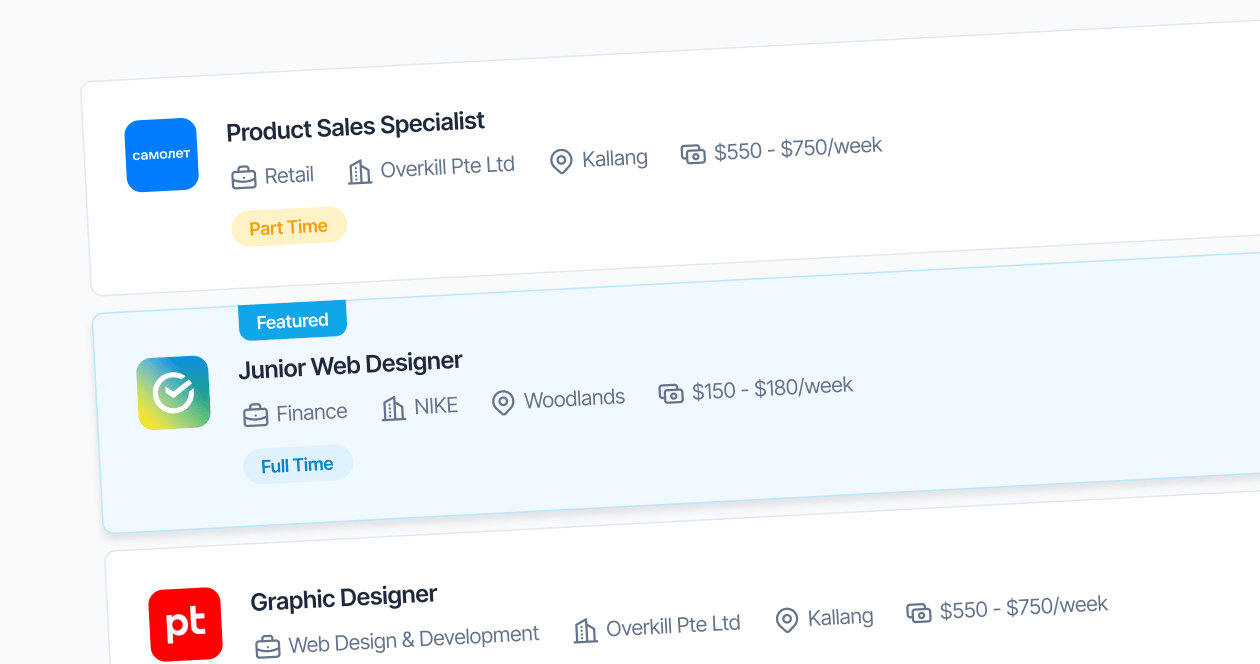Open the Graphic Designer job title
Viewport: 1260px width, 664px height.
coord(343,598)
